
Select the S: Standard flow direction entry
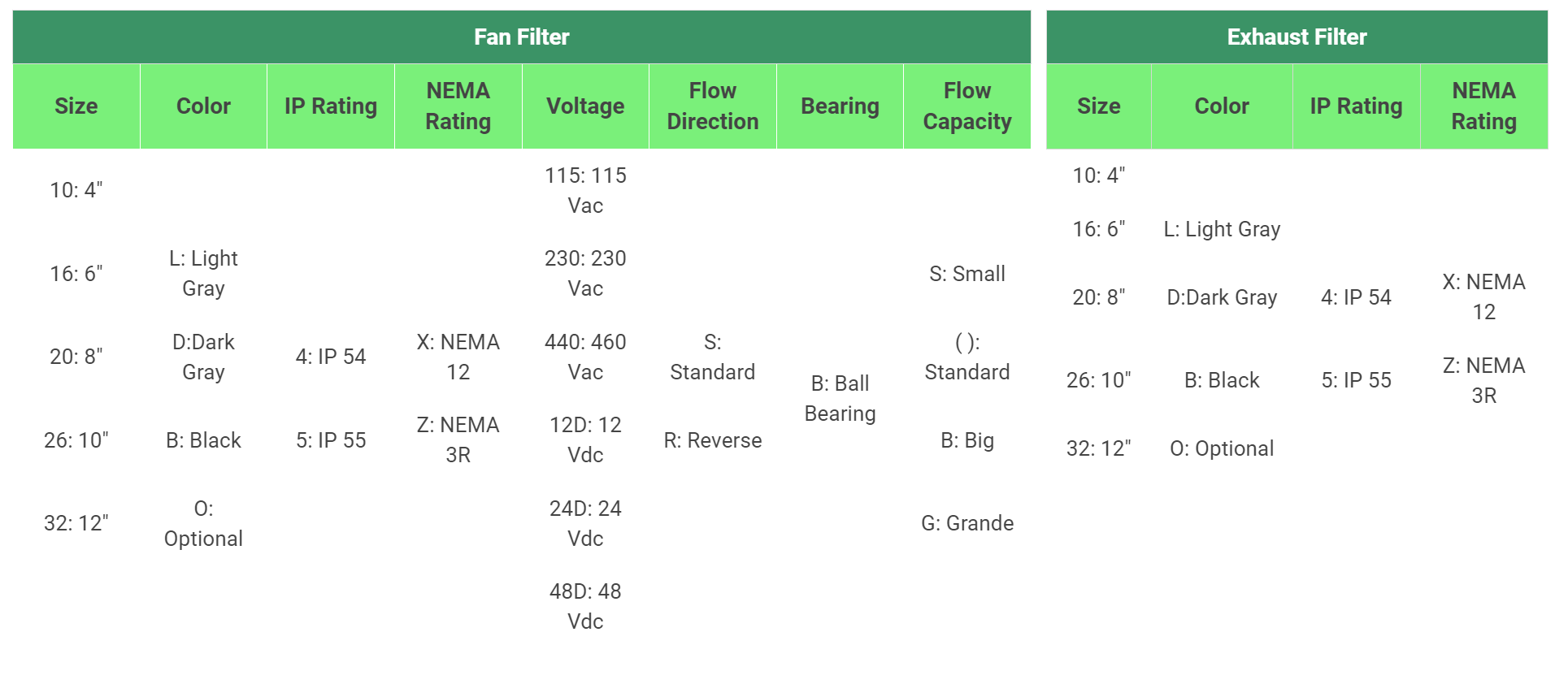[x=712, y=357]
